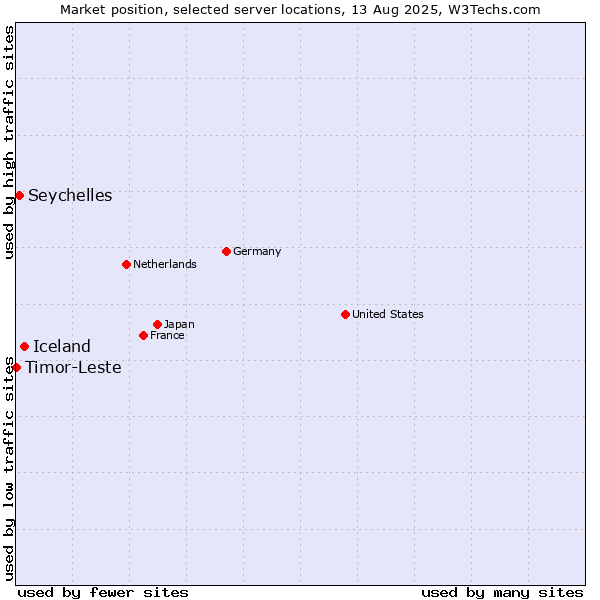Select the United States label text

click(388, 314)
